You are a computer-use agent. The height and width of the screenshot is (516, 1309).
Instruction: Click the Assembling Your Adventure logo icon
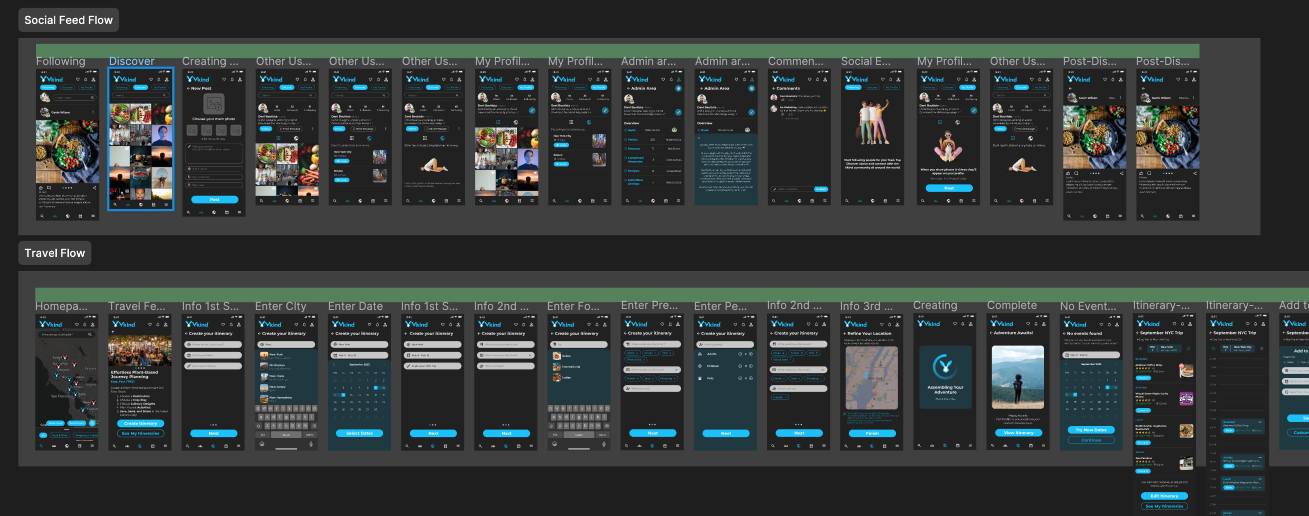945,365
